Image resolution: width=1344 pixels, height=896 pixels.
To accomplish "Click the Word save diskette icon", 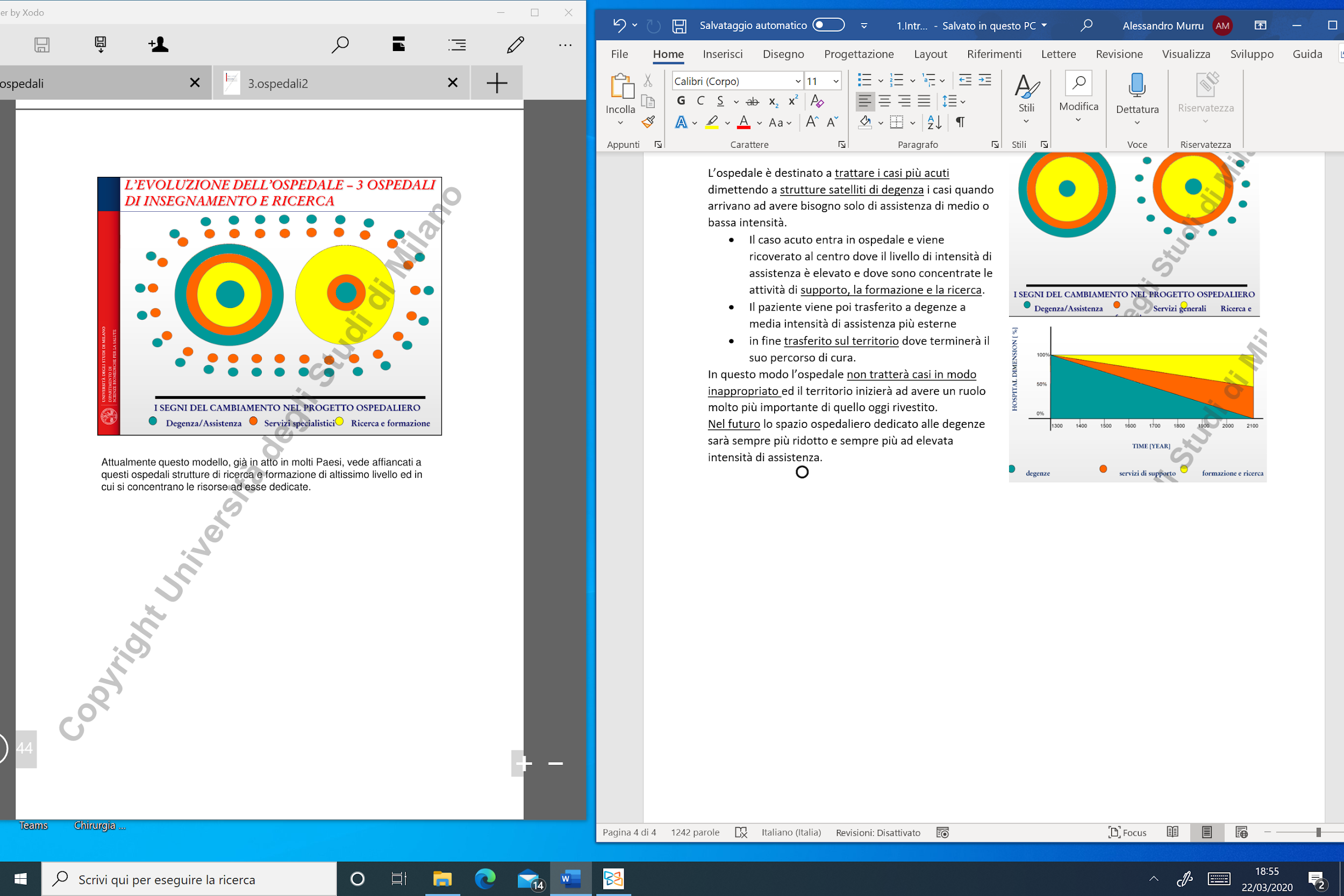I will coord(679,26).
